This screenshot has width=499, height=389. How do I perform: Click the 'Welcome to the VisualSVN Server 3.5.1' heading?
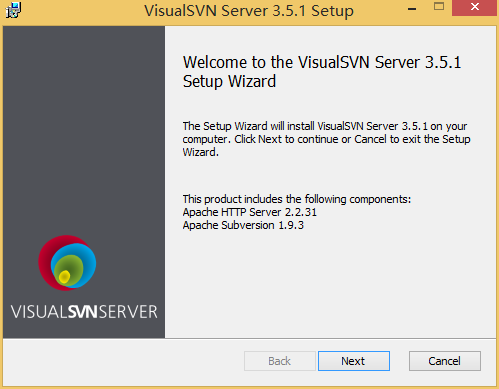(322, 71)
